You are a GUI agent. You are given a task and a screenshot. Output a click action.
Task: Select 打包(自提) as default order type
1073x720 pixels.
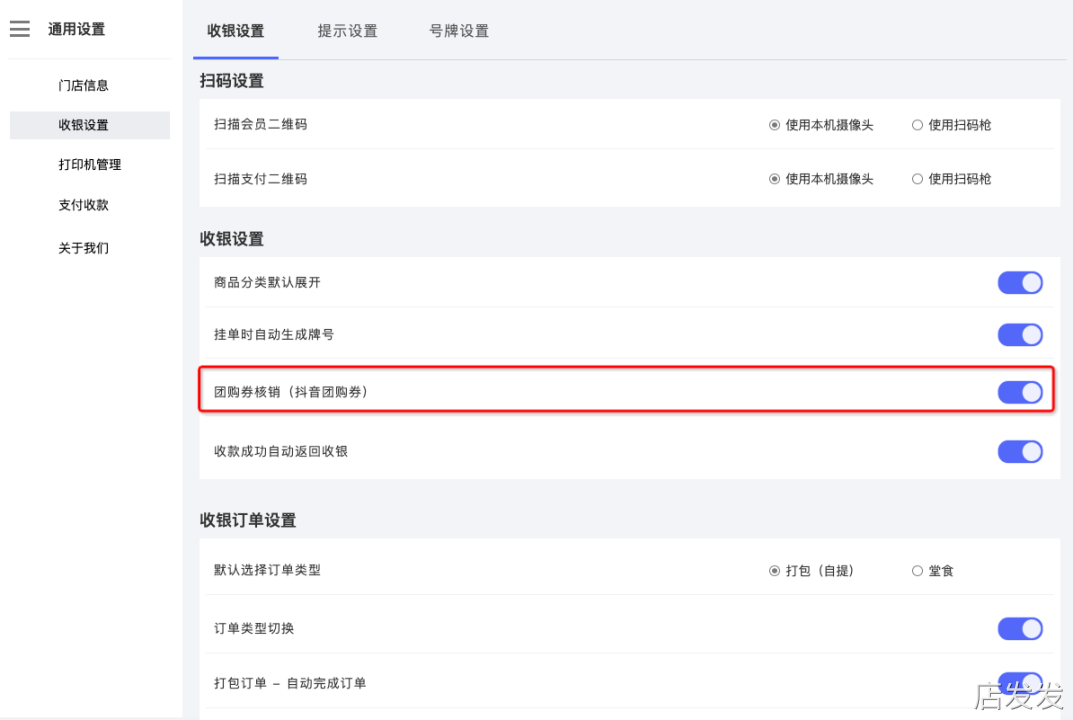[x=774, y=571]
